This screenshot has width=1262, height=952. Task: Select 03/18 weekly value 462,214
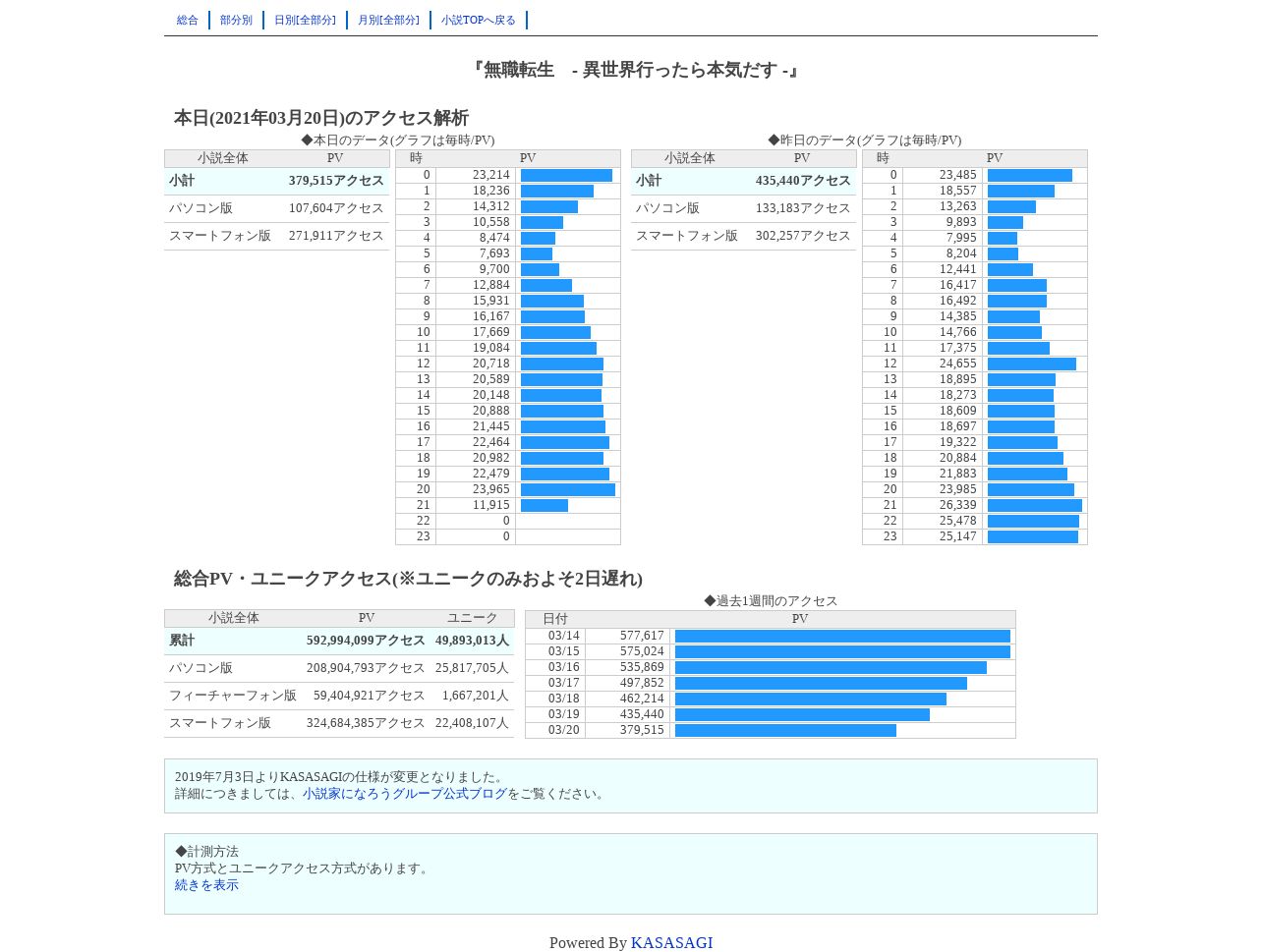(x=642, y=699)
